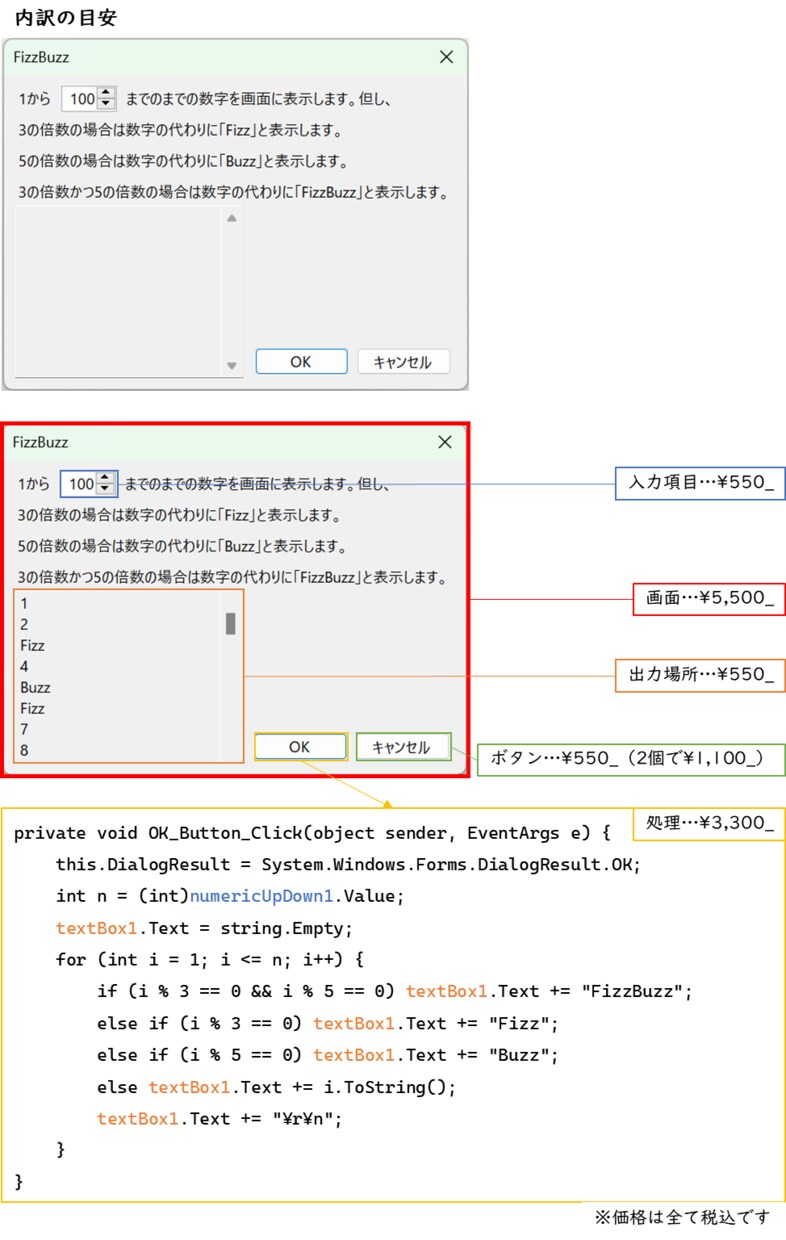Click the "else if (i % 5 == 0)" code line

(x=327, y=1055)
